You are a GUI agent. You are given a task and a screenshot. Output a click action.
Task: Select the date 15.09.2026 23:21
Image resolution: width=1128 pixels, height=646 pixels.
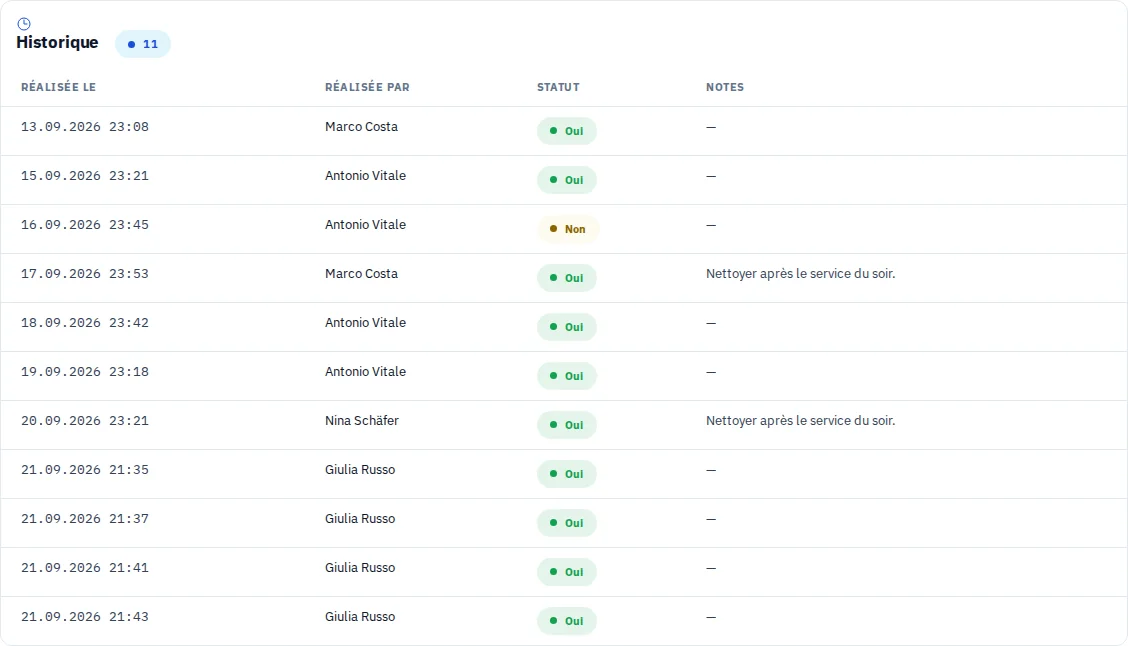[85, 176]
